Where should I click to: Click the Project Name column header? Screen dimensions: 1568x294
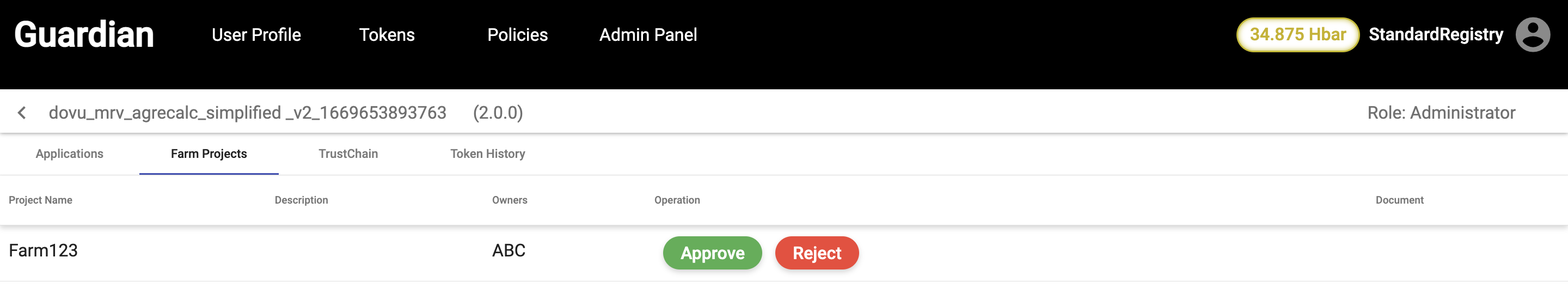point(40,200)
